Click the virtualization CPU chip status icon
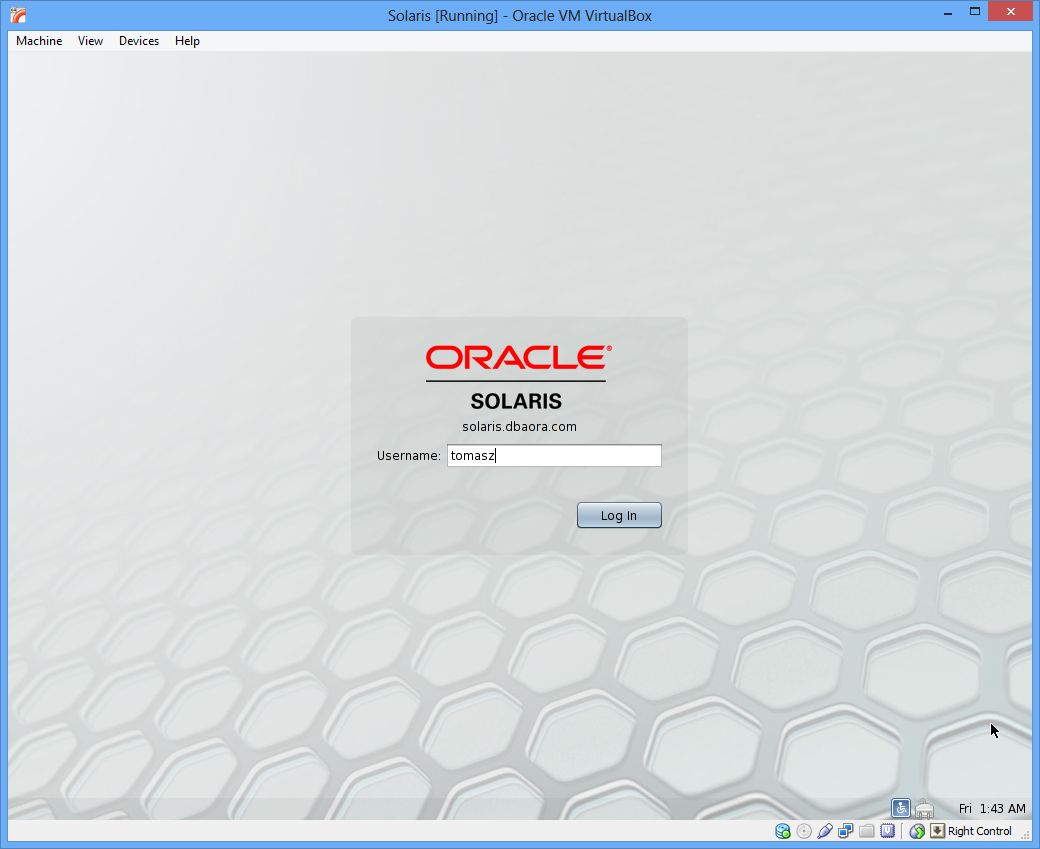The image size is (1040, 849). (x=887, y=830)
